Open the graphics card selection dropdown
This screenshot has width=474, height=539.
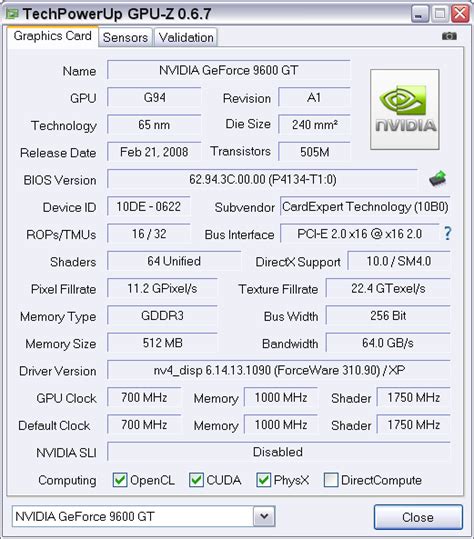pos(264,516)
